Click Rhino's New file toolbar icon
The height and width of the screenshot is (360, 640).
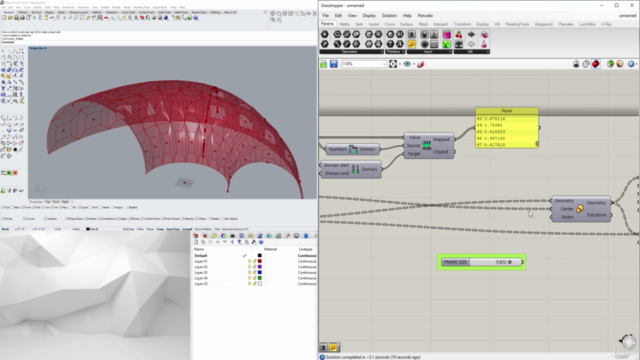coord(4,18)
